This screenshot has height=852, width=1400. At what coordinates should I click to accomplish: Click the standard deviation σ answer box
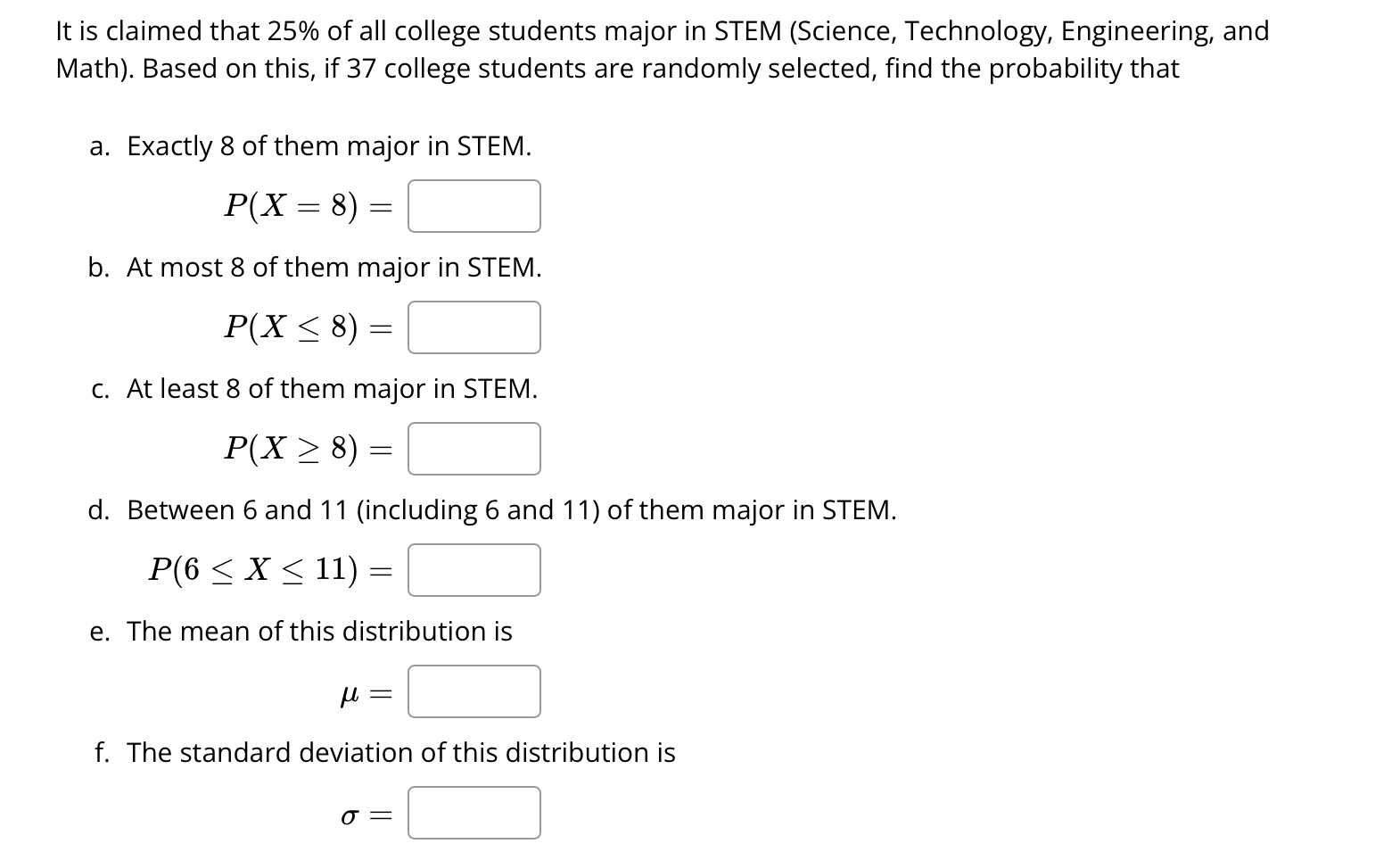474,813
